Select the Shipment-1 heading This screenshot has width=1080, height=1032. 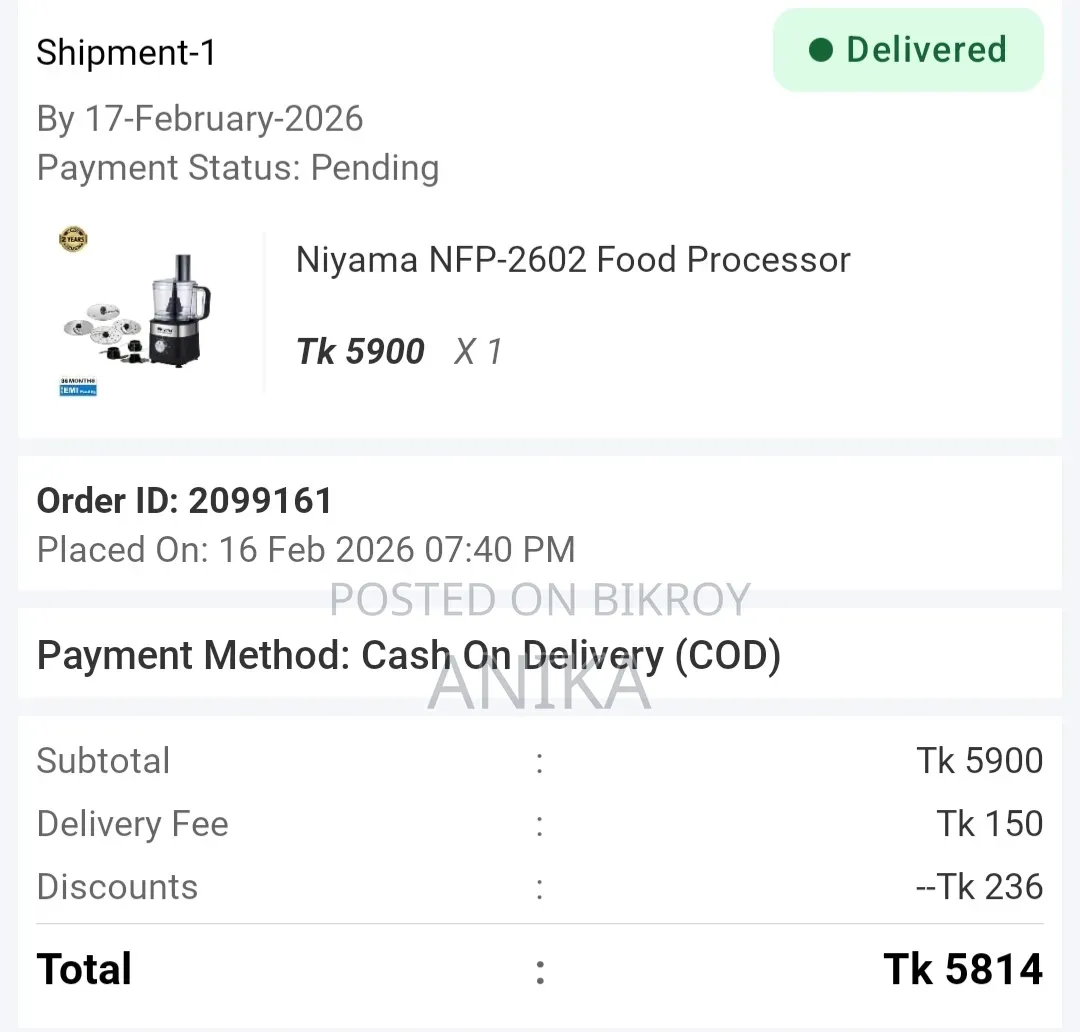pyautogui.click(x=126, y=53)
